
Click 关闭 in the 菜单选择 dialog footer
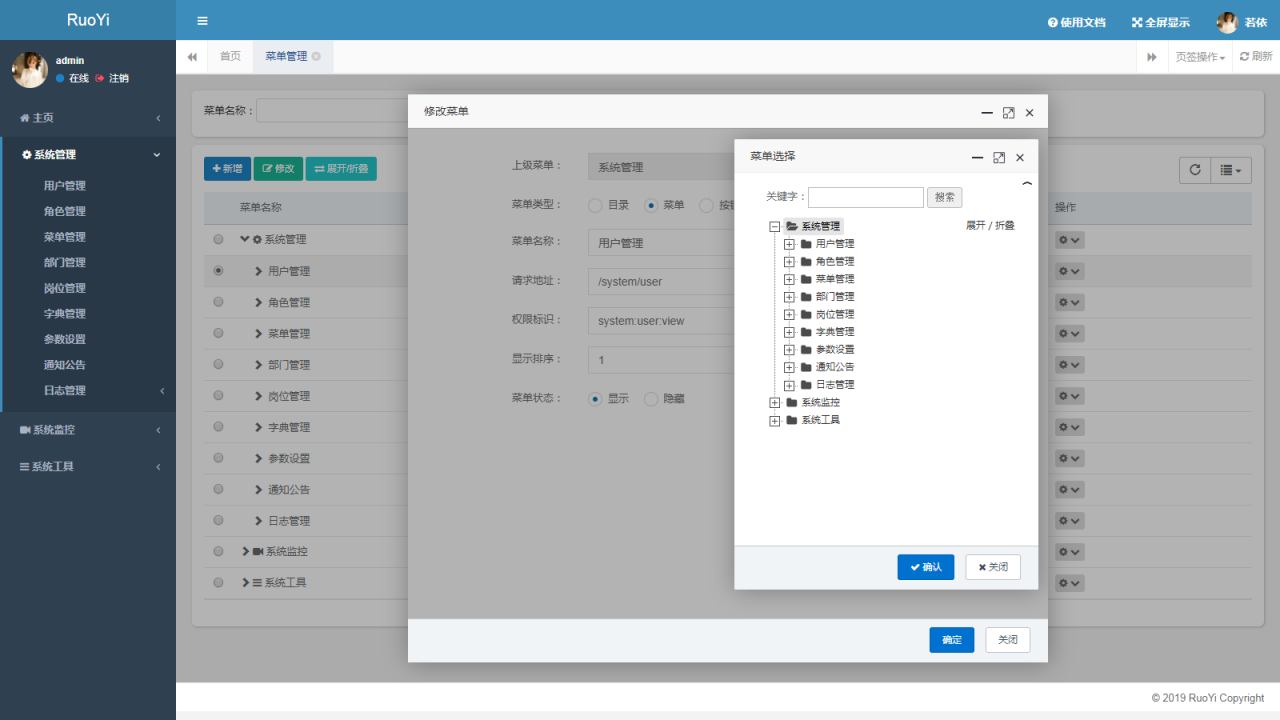tap(993, 567)
